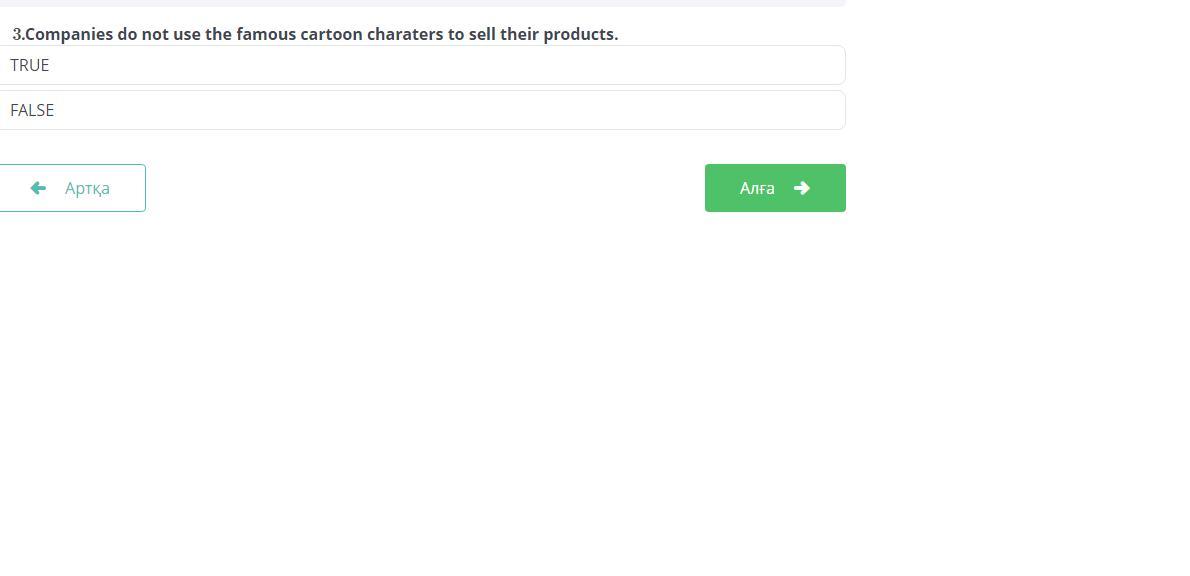Click the left arrow icon in Артқа
This screenshot has height=576, width=1190.
(x=38, y=188)
